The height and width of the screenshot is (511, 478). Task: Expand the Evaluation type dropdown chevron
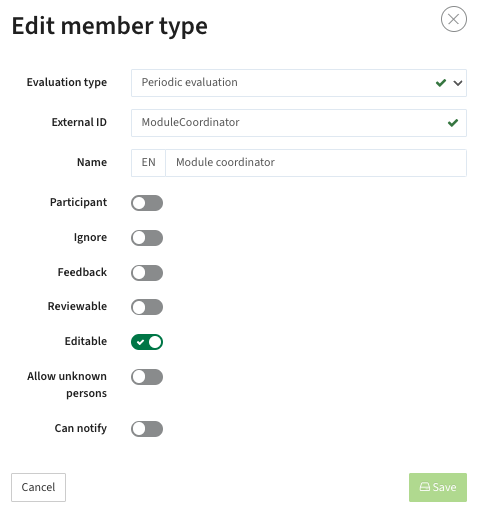(x=458, y=83)
